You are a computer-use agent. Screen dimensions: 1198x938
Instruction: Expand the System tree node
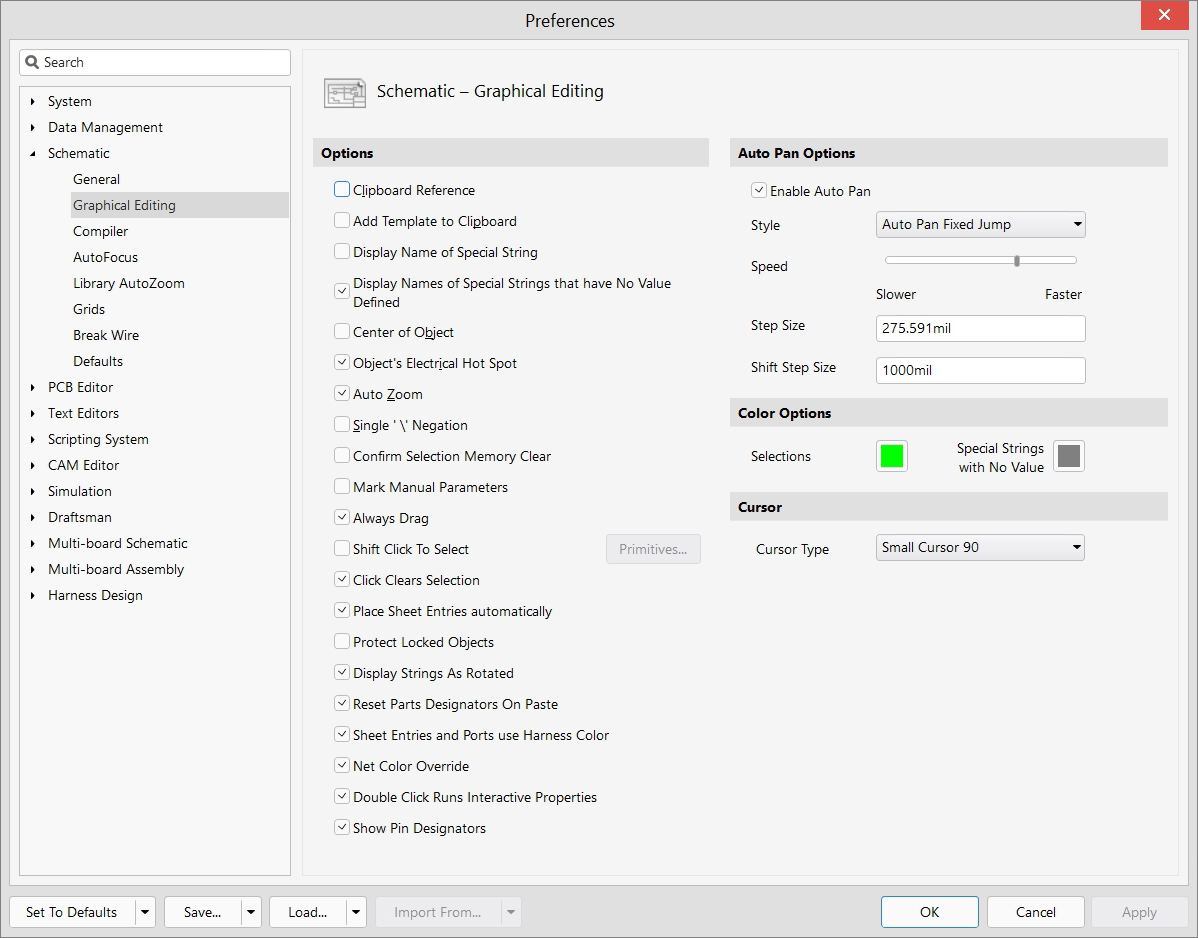click(32, 101)
